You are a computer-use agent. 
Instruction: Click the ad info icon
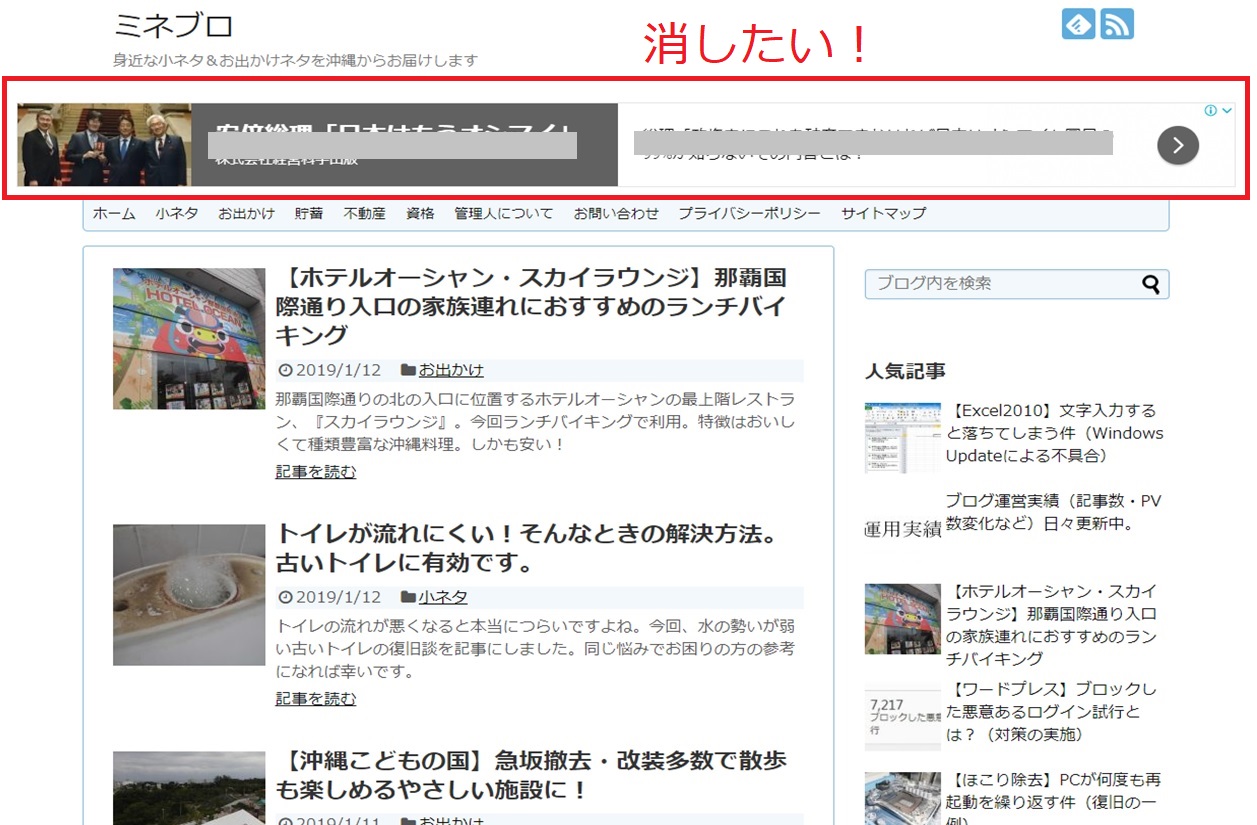point(1210,111)
